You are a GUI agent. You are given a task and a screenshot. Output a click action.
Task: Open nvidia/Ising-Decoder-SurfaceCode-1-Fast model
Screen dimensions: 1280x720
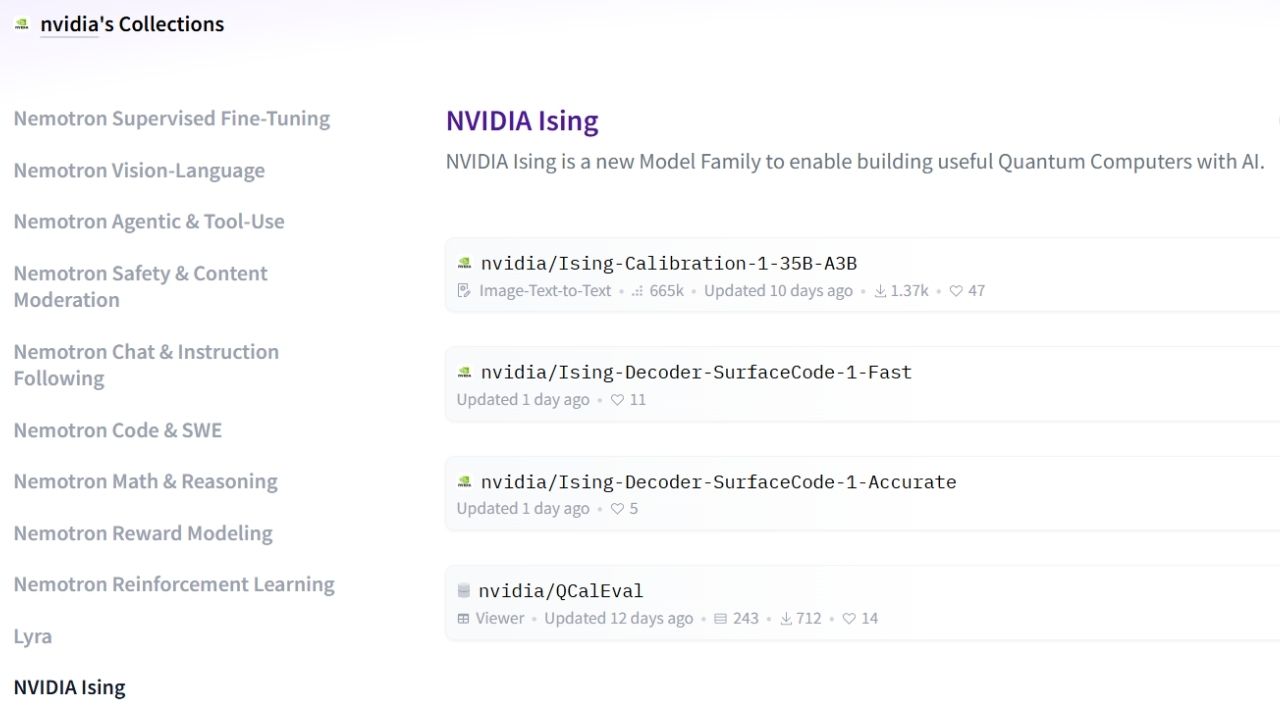[696, 372]
